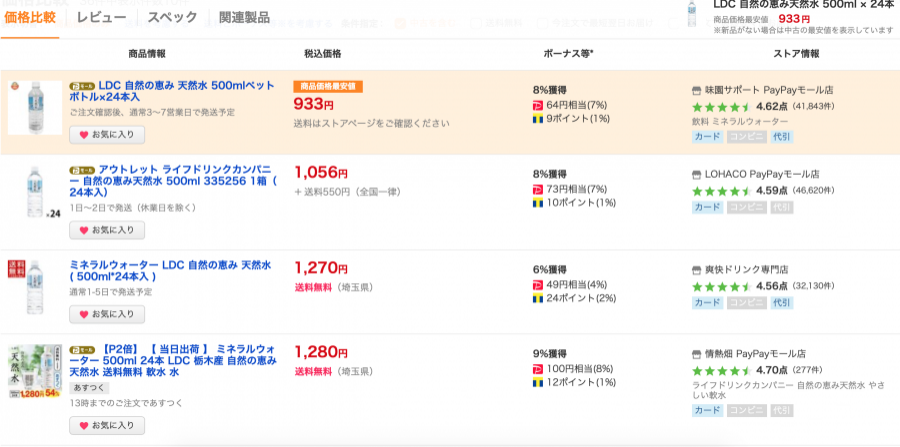Click thumbnail of the 933円 product
This screenshot has height=447, width=900.
click(36, 108)
